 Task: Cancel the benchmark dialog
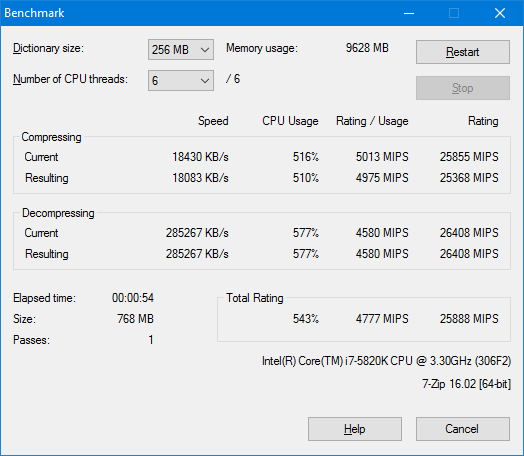click(x=463, y=429)
